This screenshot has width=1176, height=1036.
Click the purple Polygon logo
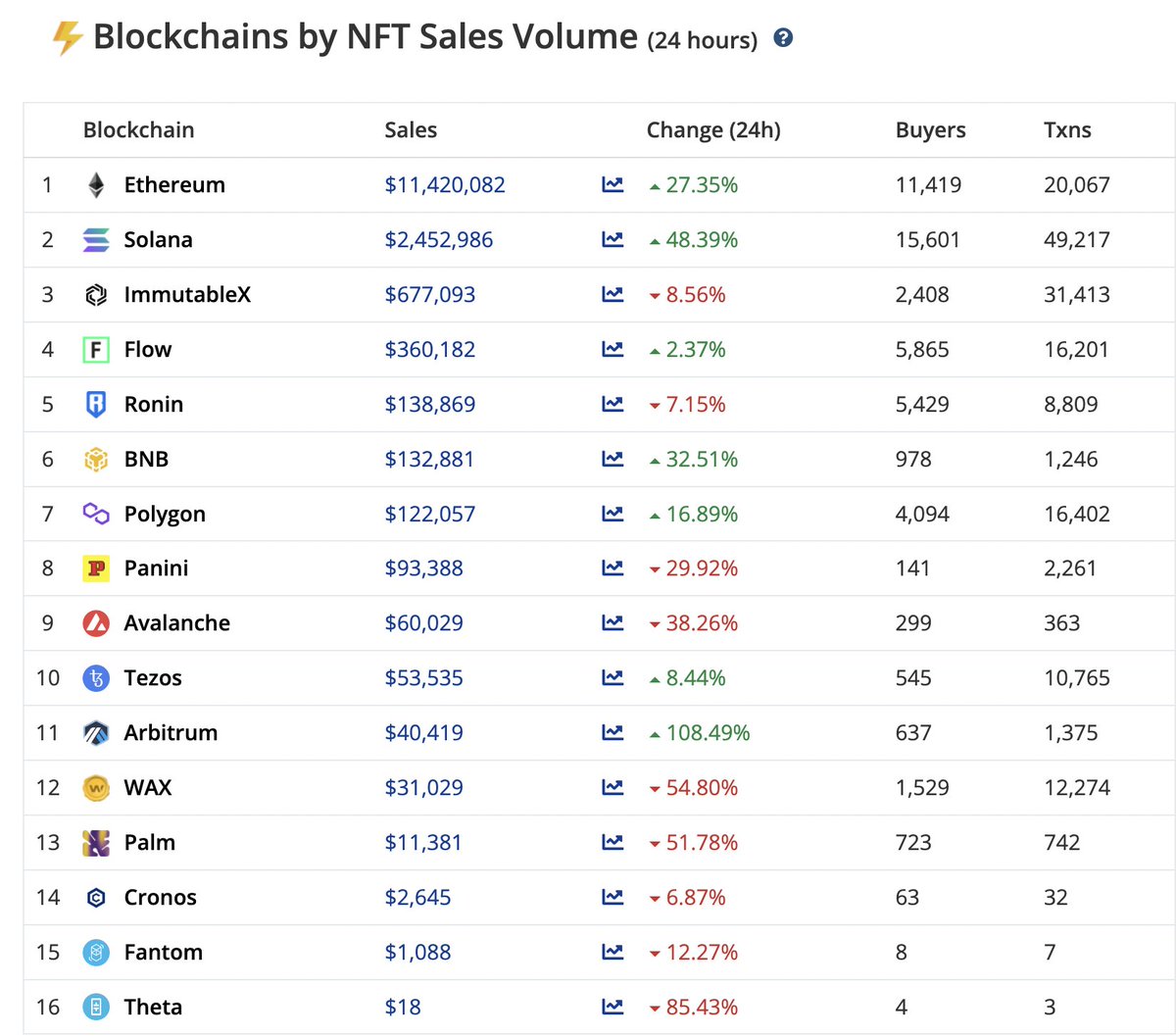click(x=96, y=513)
